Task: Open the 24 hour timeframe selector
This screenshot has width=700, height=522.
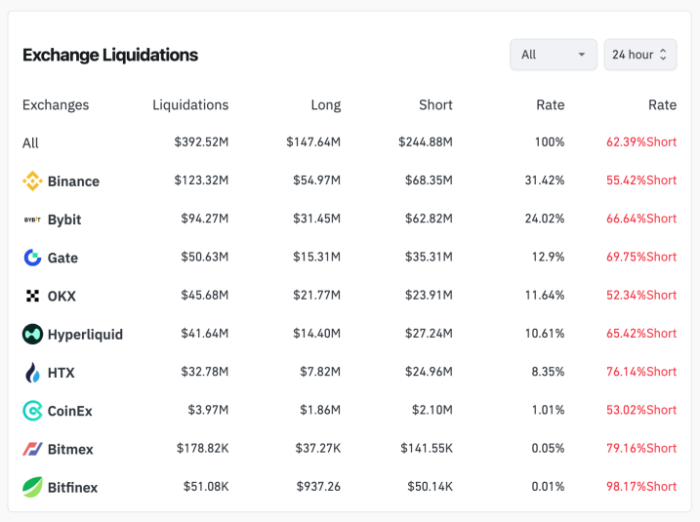Action: click(x=639, y=54)
